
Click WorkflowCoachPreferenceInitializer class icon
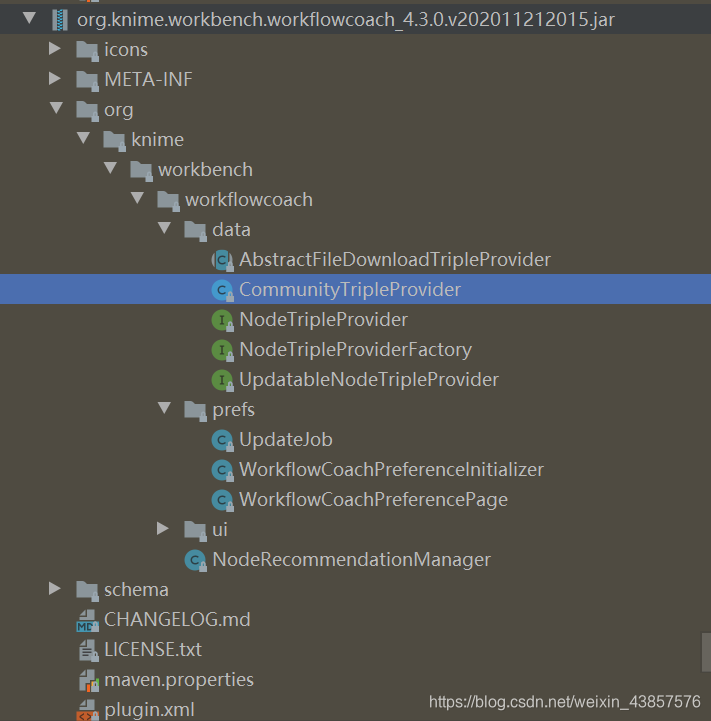click(x=223, y=470)
